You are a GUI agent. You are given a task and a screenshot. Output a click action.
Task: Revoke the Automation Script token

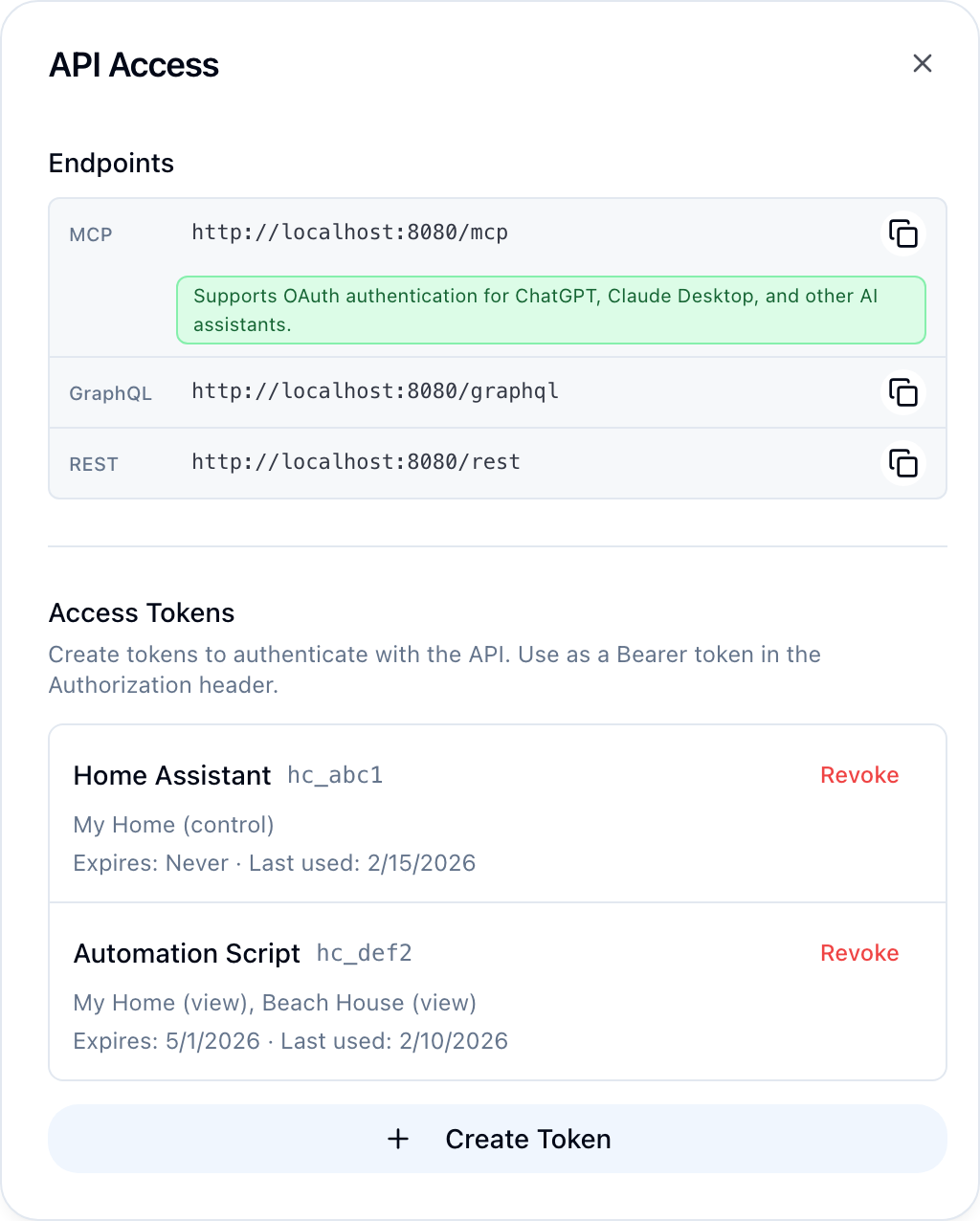click(858, 953)
